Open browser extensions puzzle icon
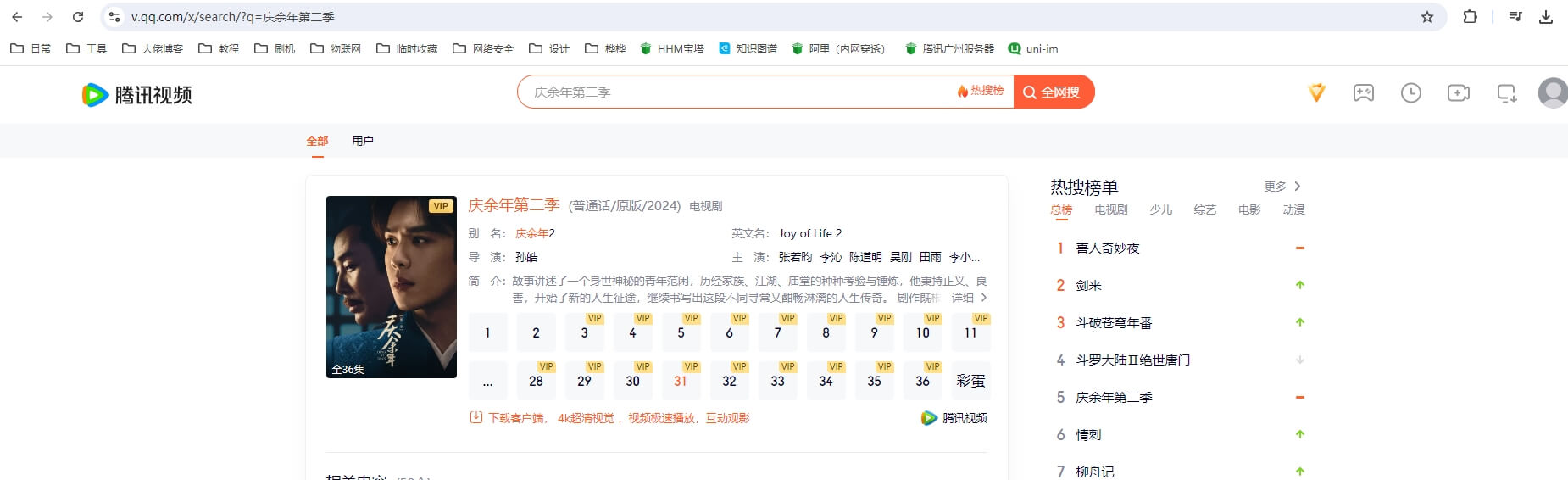This screenshot has height=480, width=1568. coord(1471,17)
